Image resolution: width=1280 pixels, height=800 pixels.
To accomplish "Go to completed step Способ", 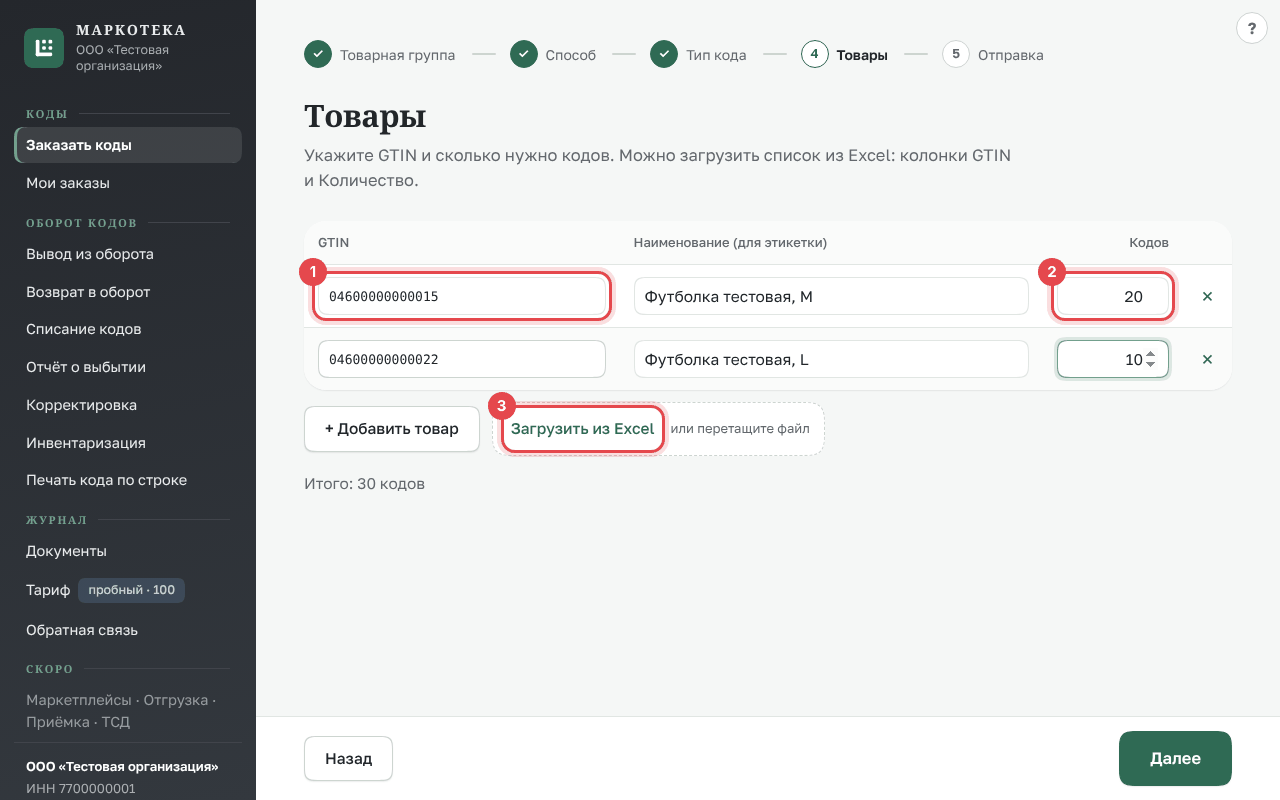I will [553, 55].
